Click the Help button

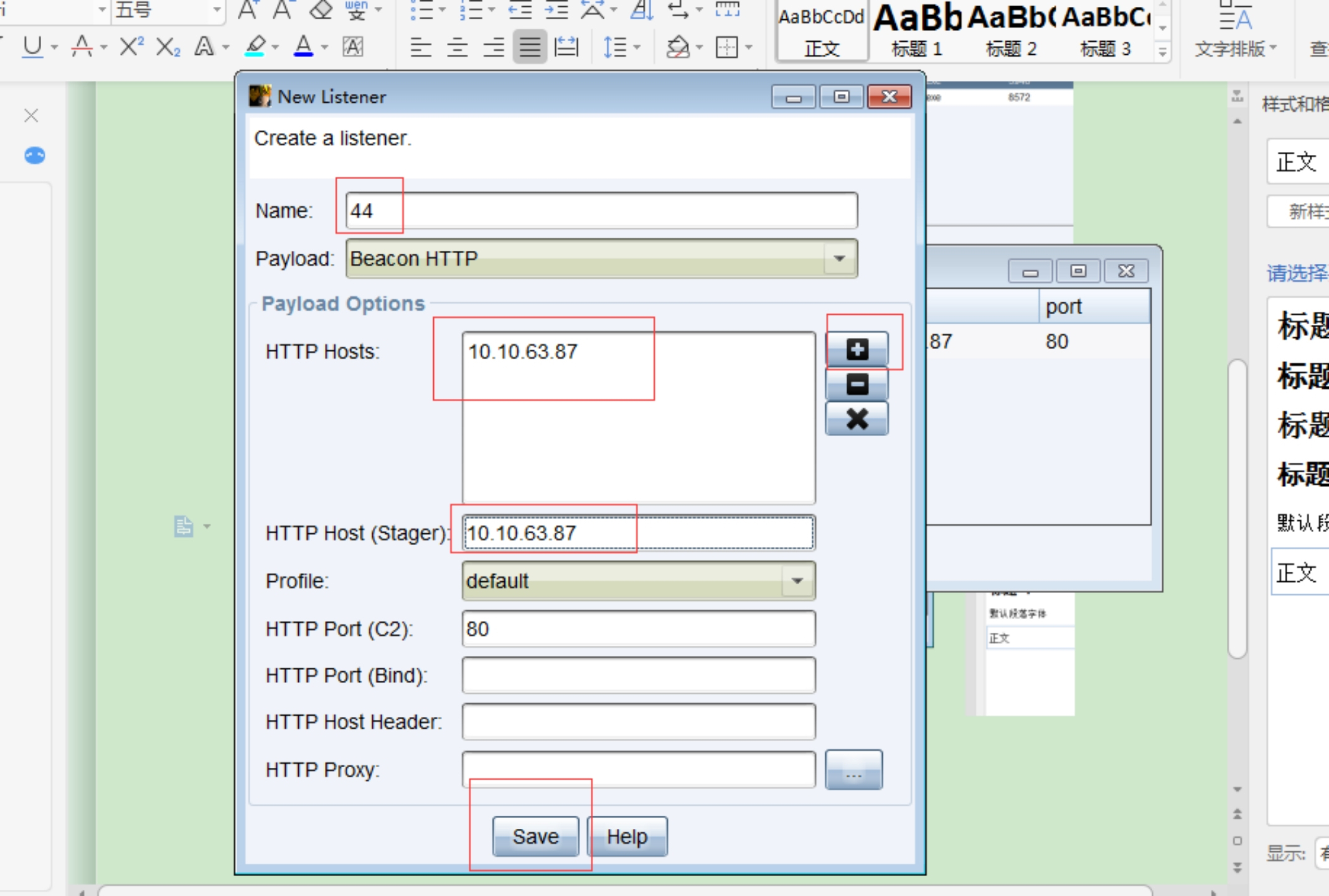pos(627,837)
